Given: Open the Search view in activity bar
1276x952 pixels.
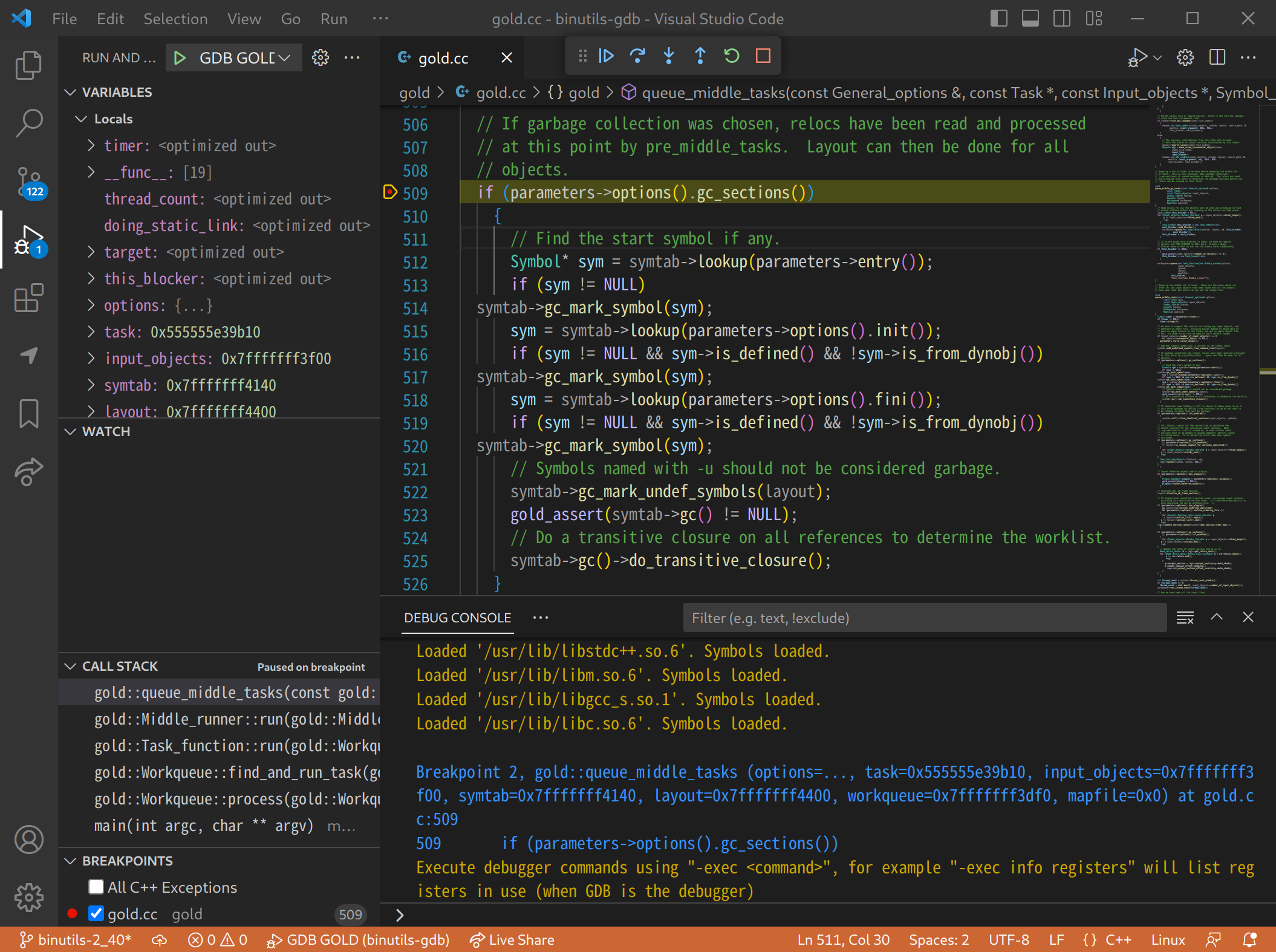Looking at the screenshot, I should pyautogui.click(x=28, y=123).
